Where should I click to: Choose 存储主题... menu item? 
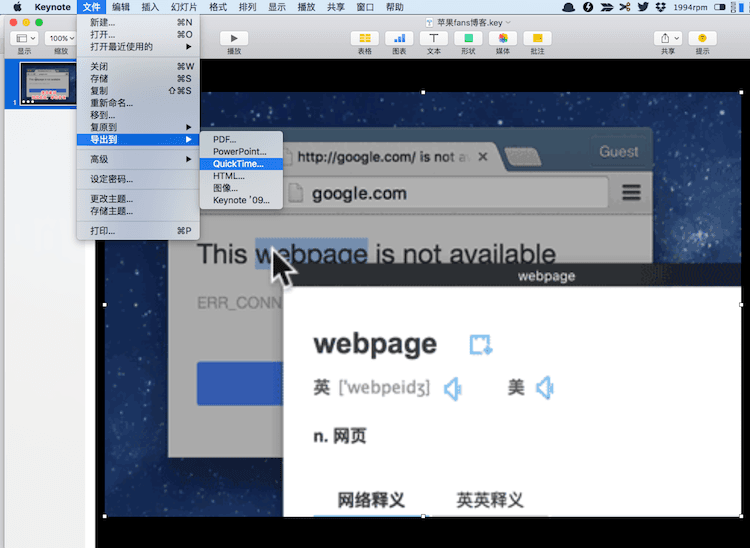[138, 211]
